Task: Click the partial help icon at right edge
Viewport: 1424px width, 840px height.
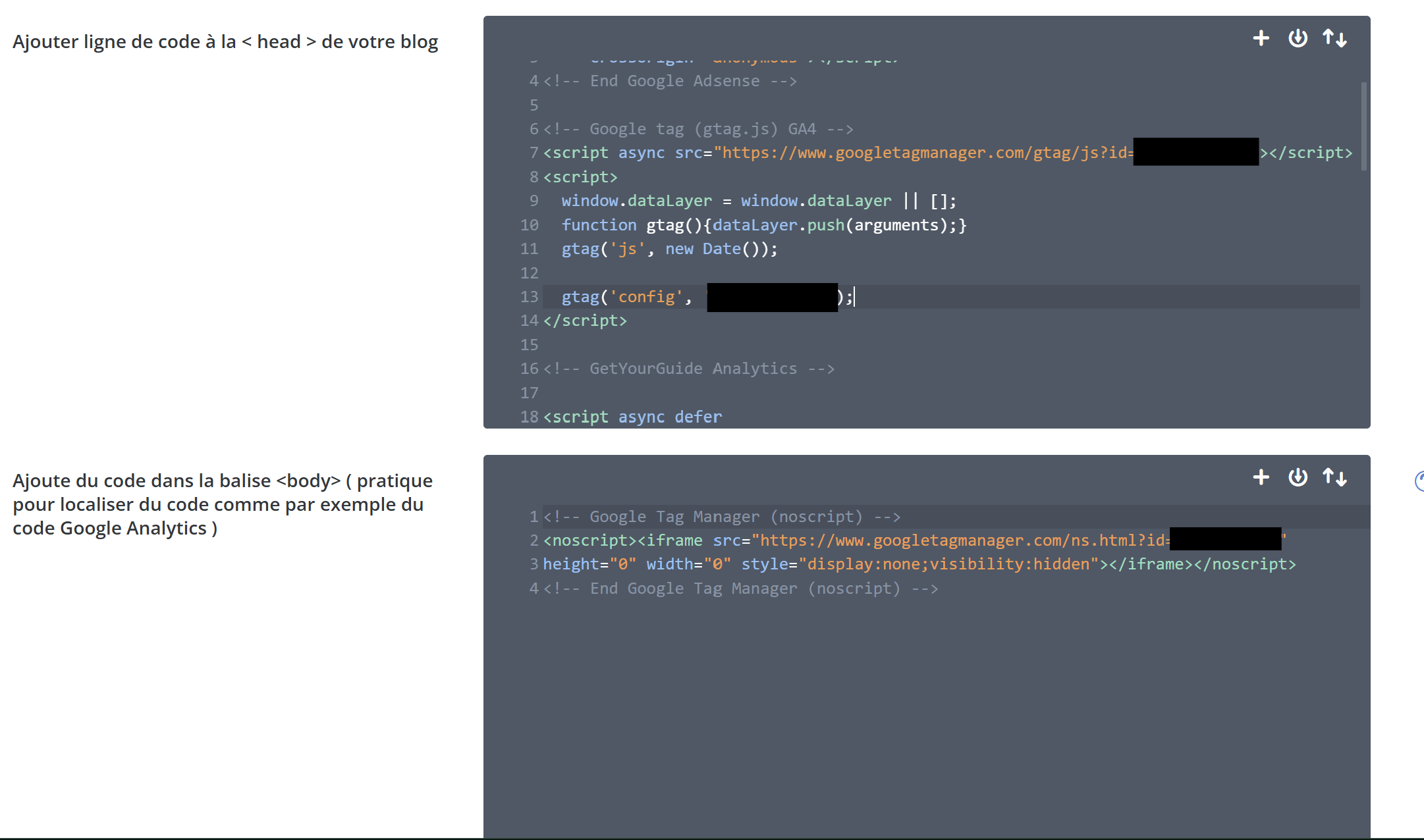Action: click(1419, 481)
